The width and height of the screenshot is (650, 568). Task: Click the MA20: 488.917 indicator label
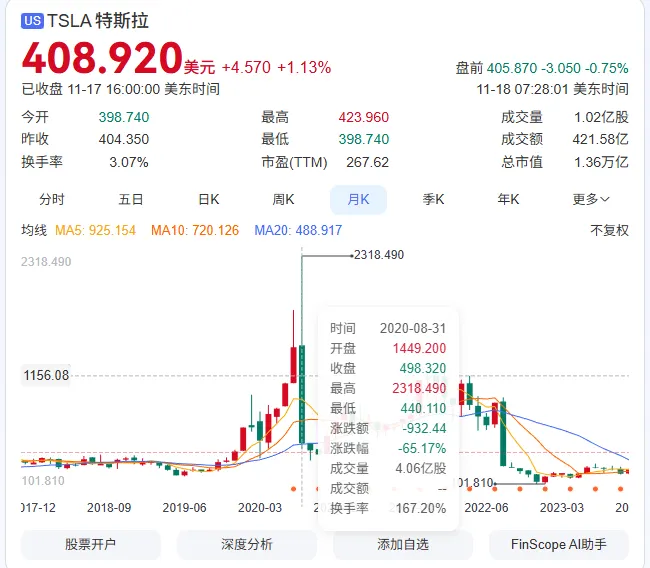[x=298, y=230]
